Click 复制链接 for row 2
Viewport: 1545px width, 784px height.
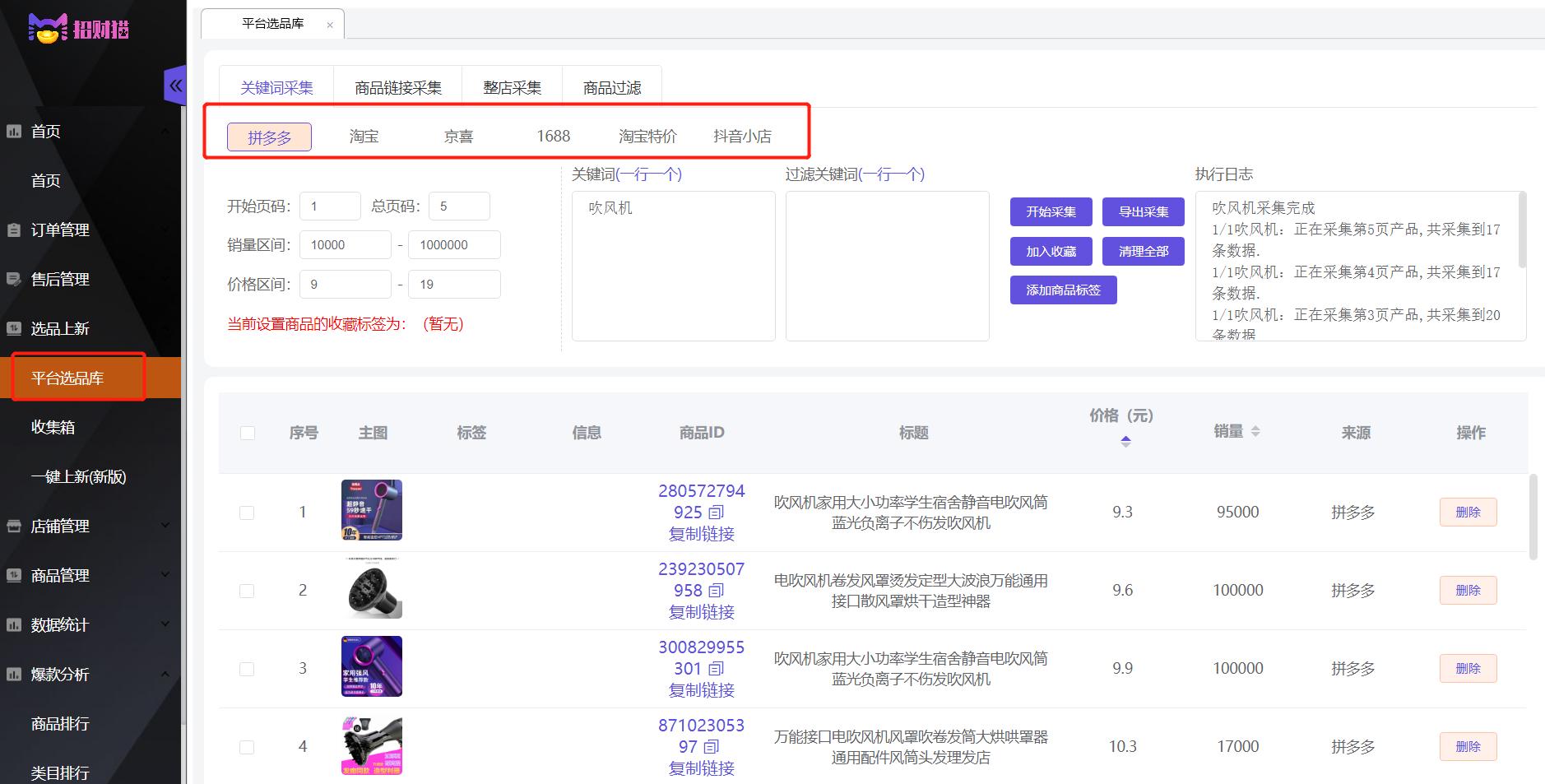point(702,611)
